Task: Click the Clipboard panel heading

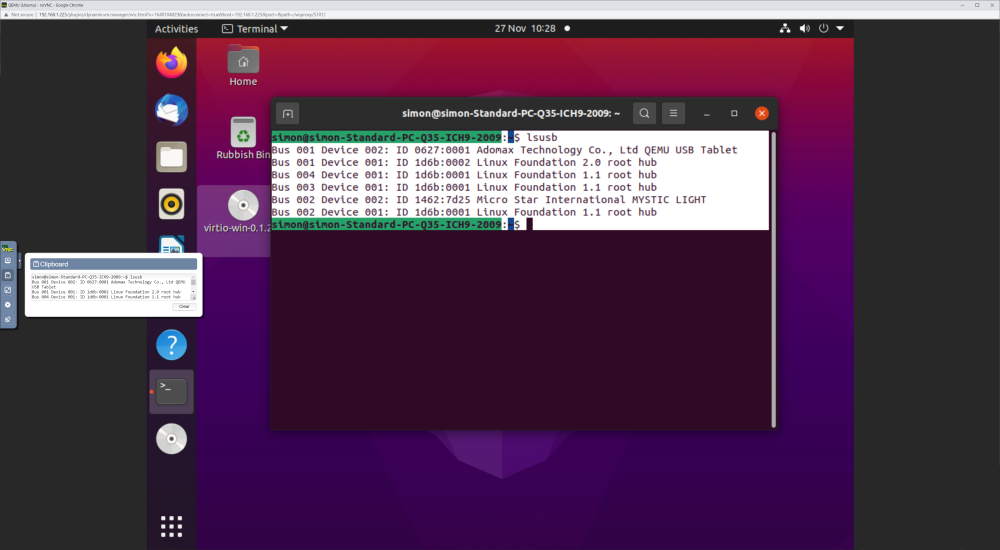Action: [114, 264]
